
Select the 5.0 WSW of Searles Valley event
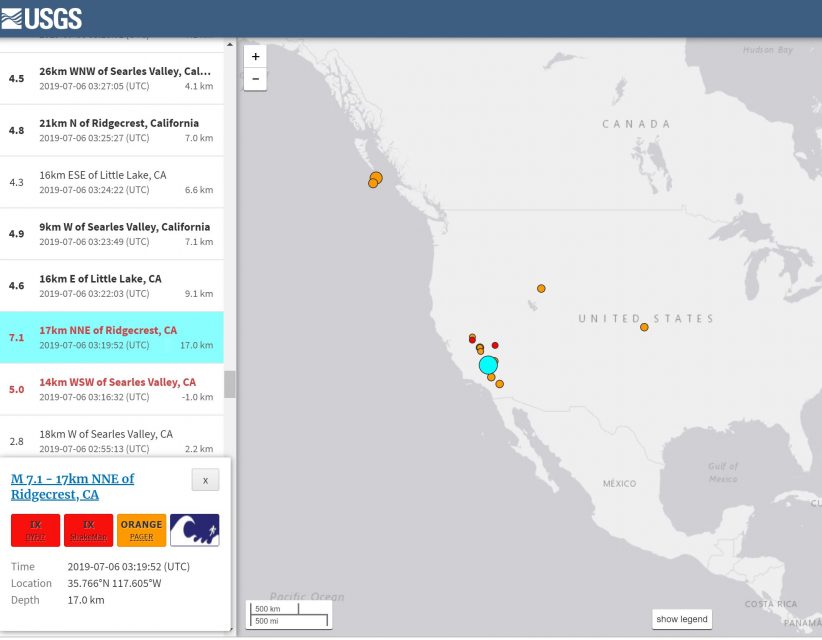point(111,389)
